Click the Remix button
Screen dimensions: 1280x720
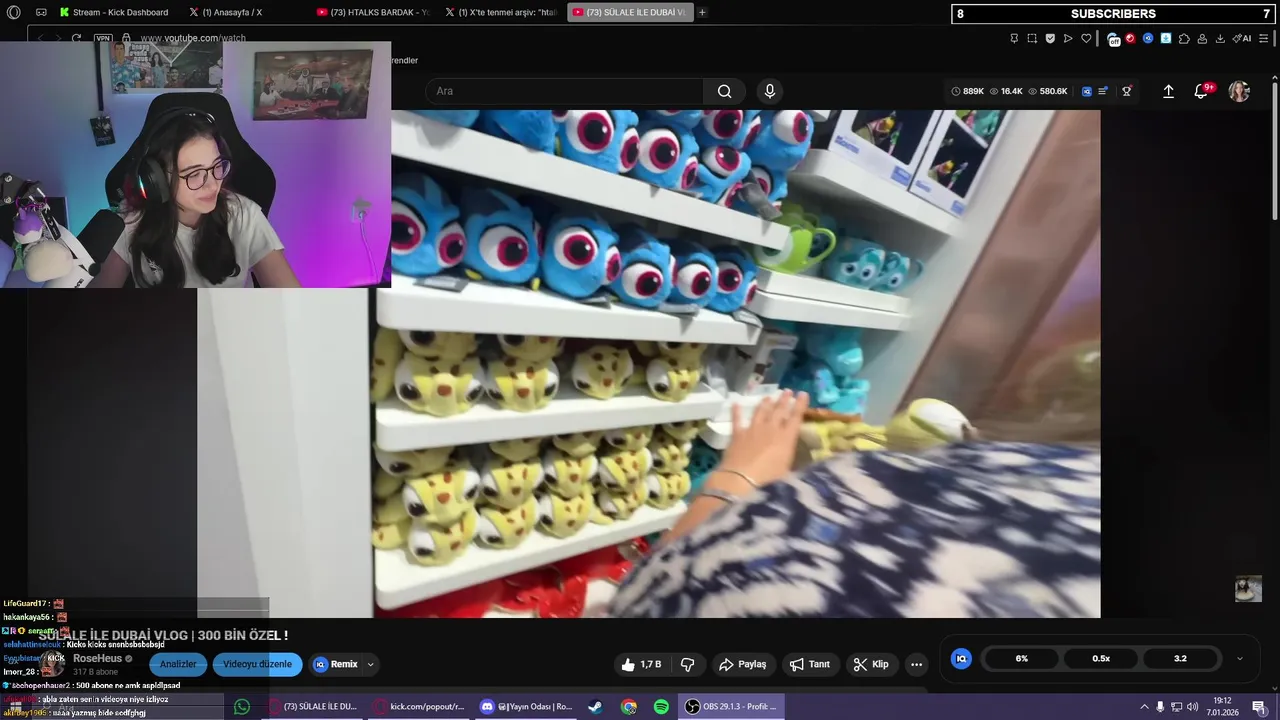pyautogui.click(x=335, y=664)
